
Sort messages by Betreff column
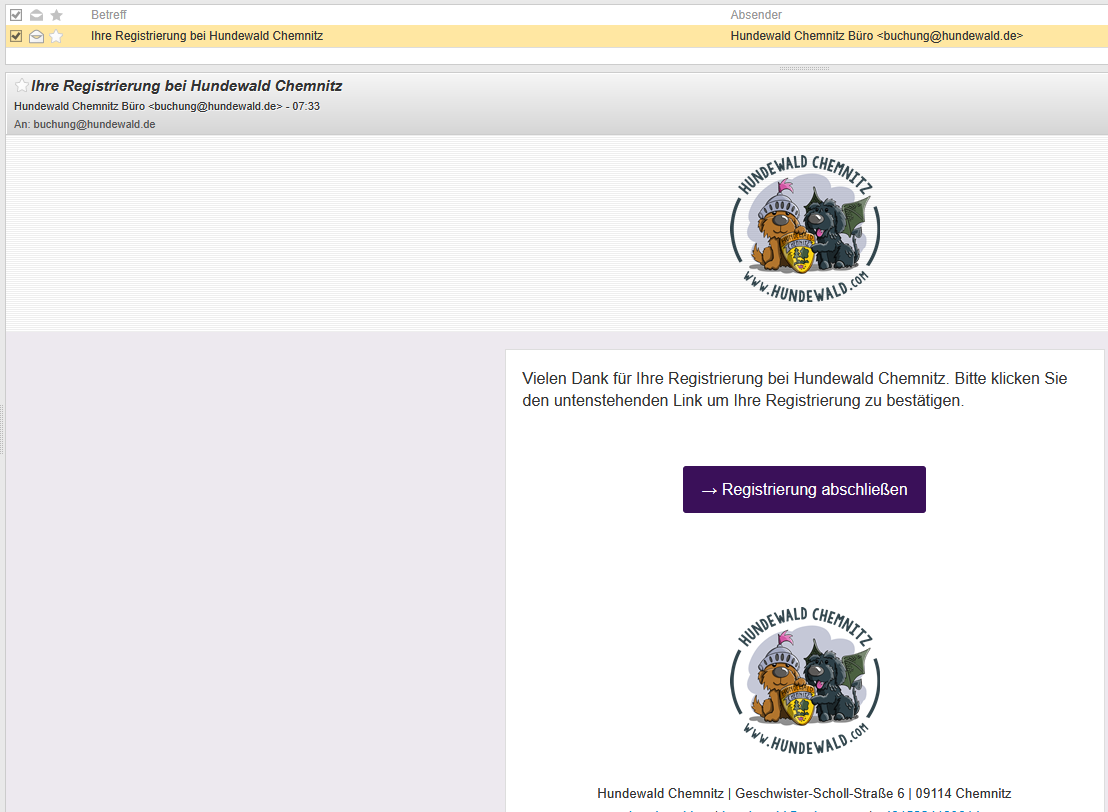pos(109,15)
